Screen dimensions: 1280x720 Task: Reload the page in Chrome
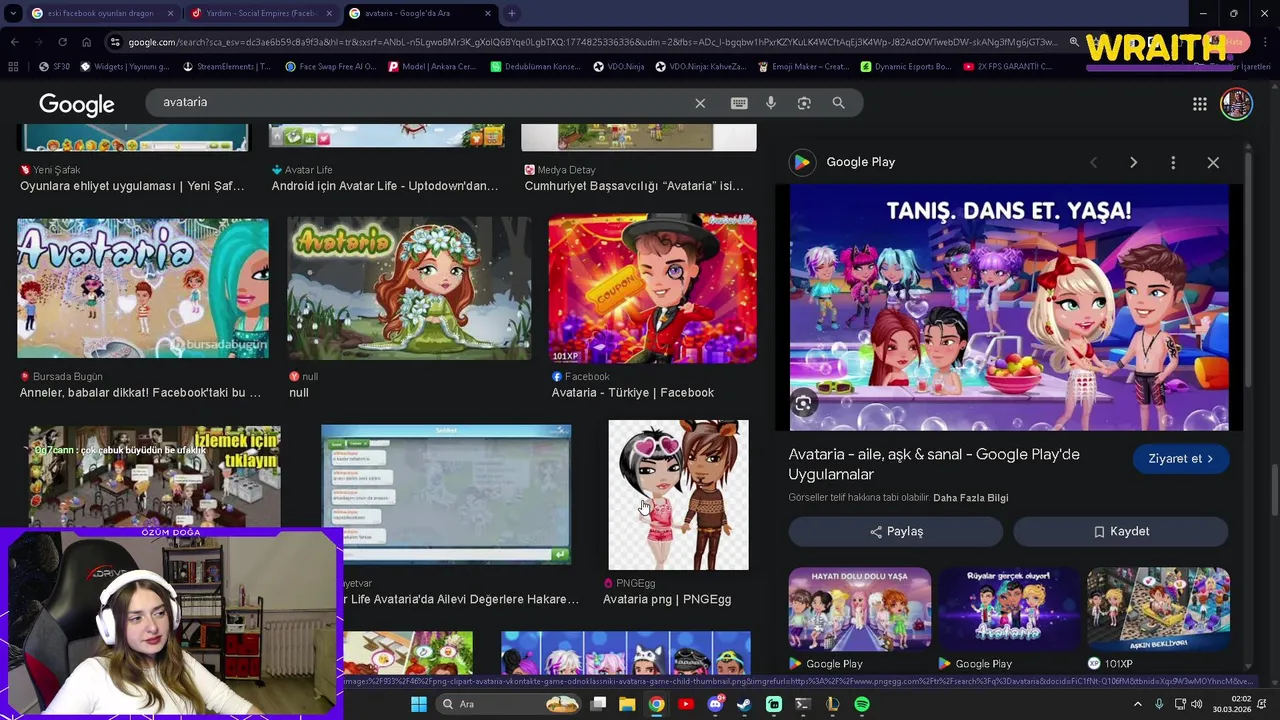62,42
